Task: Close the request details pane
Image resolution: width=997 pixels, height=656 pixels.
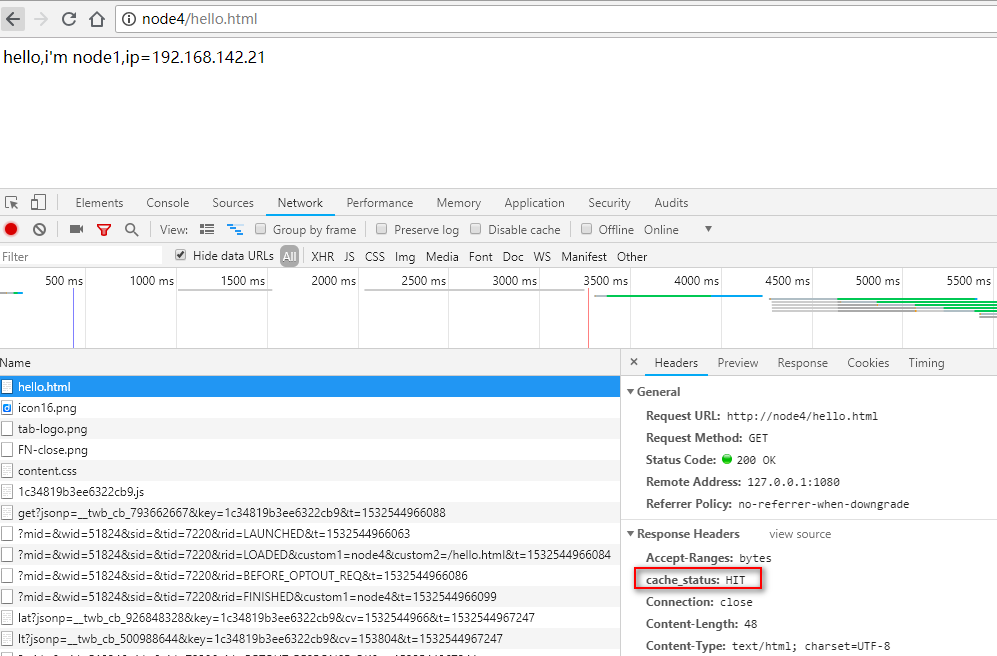Action: point(634,362)
